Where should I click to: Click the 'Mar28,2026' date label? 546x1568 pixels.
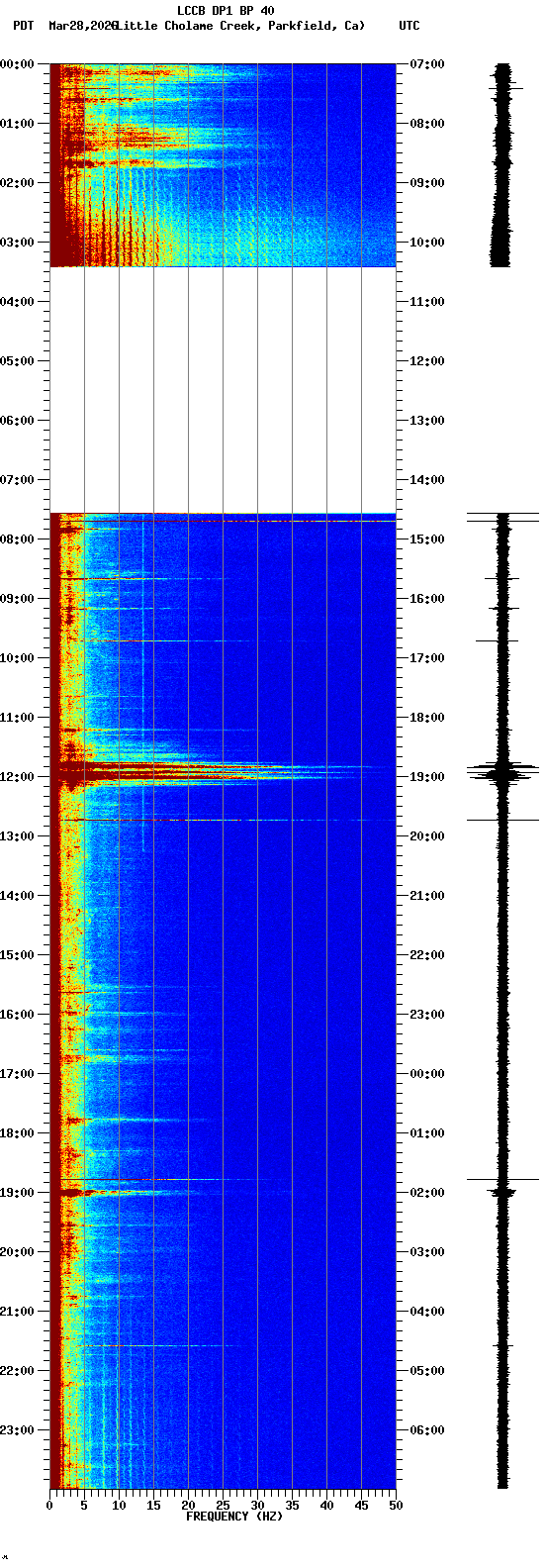tap(83, 25)
